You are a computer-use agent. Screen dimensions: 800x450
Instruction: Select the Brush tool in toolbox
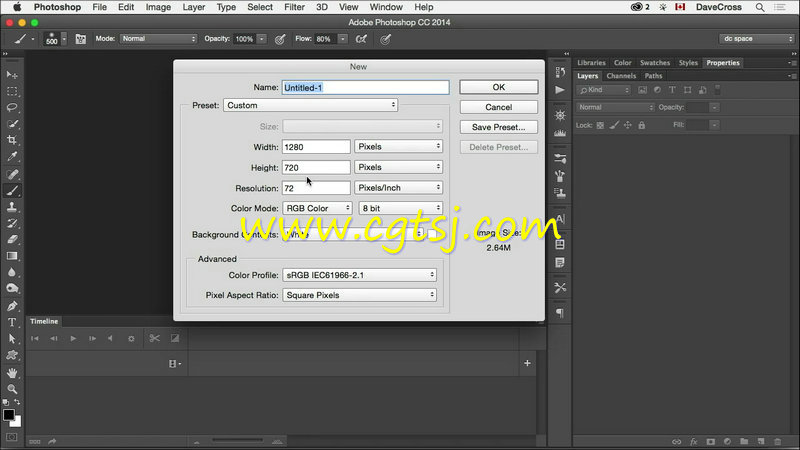click(12, 191)
